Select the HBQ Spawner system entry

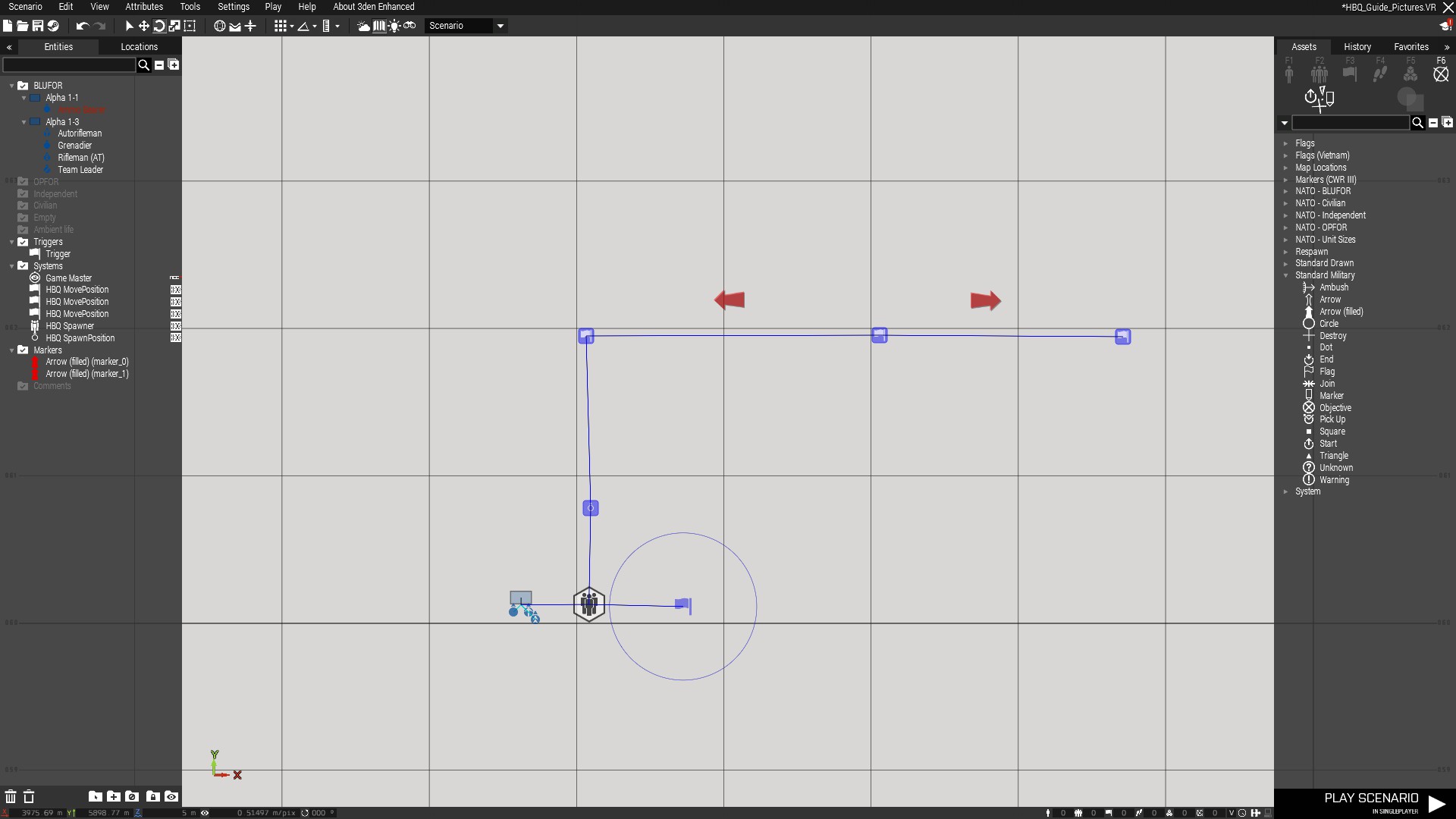[70, 326]
